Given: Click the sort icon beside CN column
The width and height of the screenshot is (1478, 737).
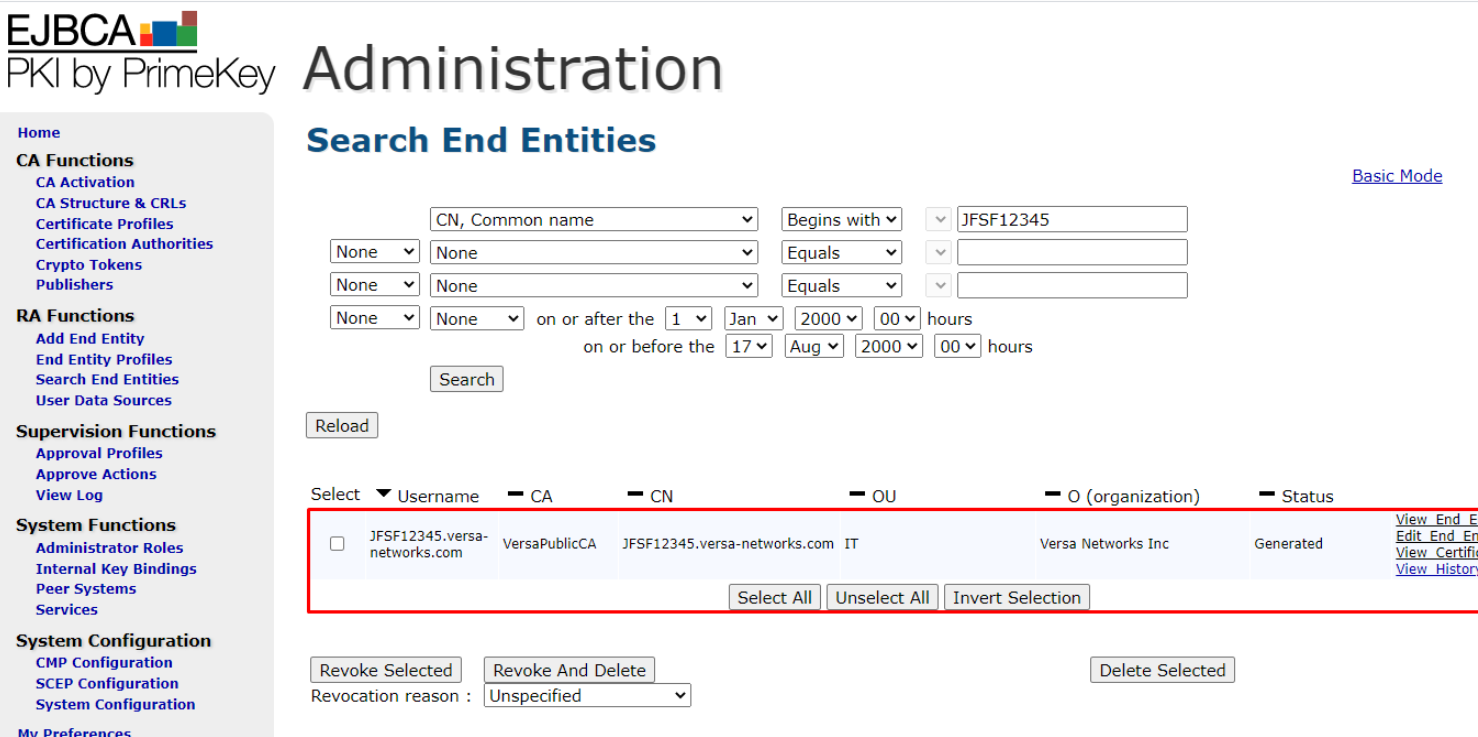Looking at the screenshot, I should click(x=635, y=494).
